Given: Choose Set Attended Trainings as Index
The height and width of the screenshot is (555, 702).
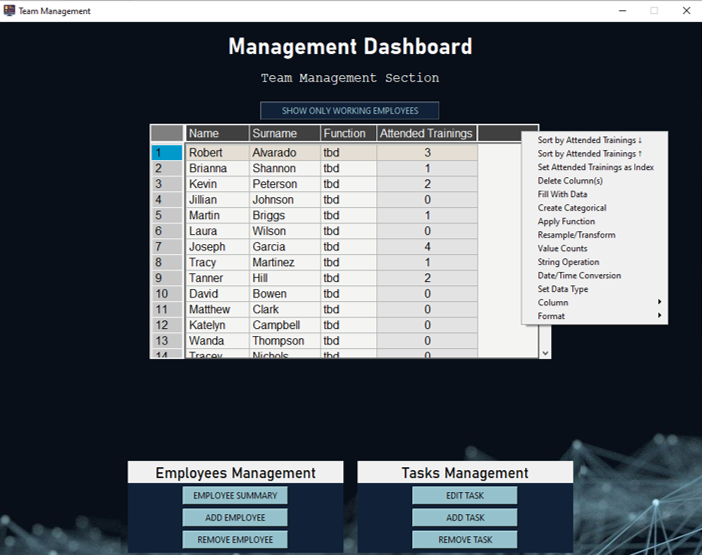Looking at the screenshot, I should 595,168.
